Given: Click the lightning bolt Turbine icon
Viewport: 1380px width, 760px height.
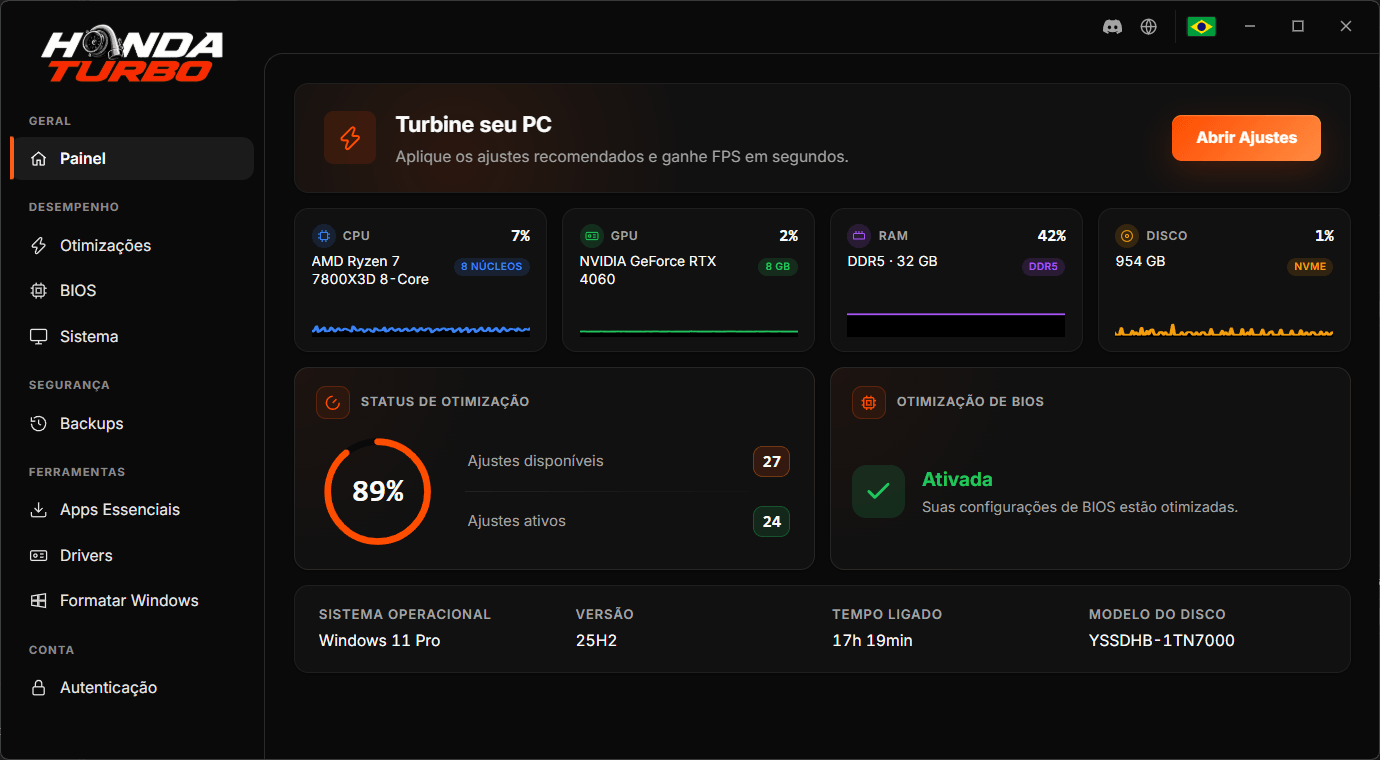Looking at the screenshot, I should point(350,138).
